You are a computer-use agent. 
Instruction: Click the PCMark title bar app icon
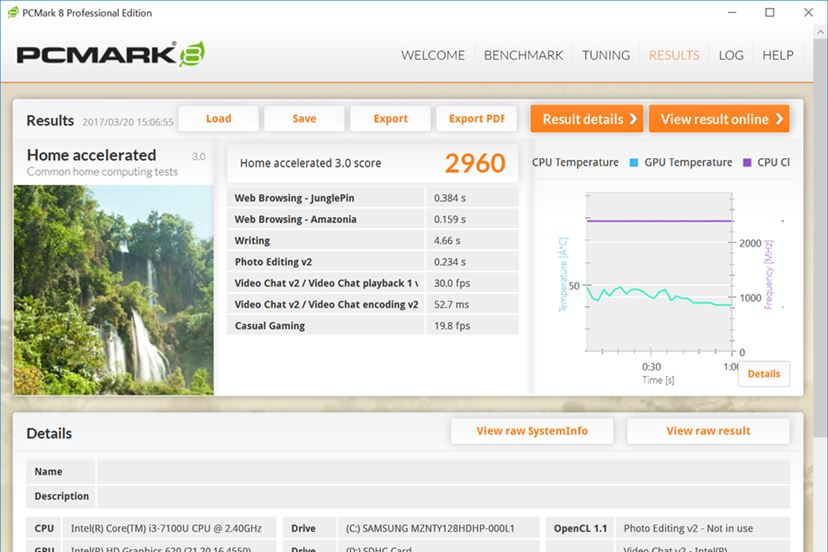13,13
